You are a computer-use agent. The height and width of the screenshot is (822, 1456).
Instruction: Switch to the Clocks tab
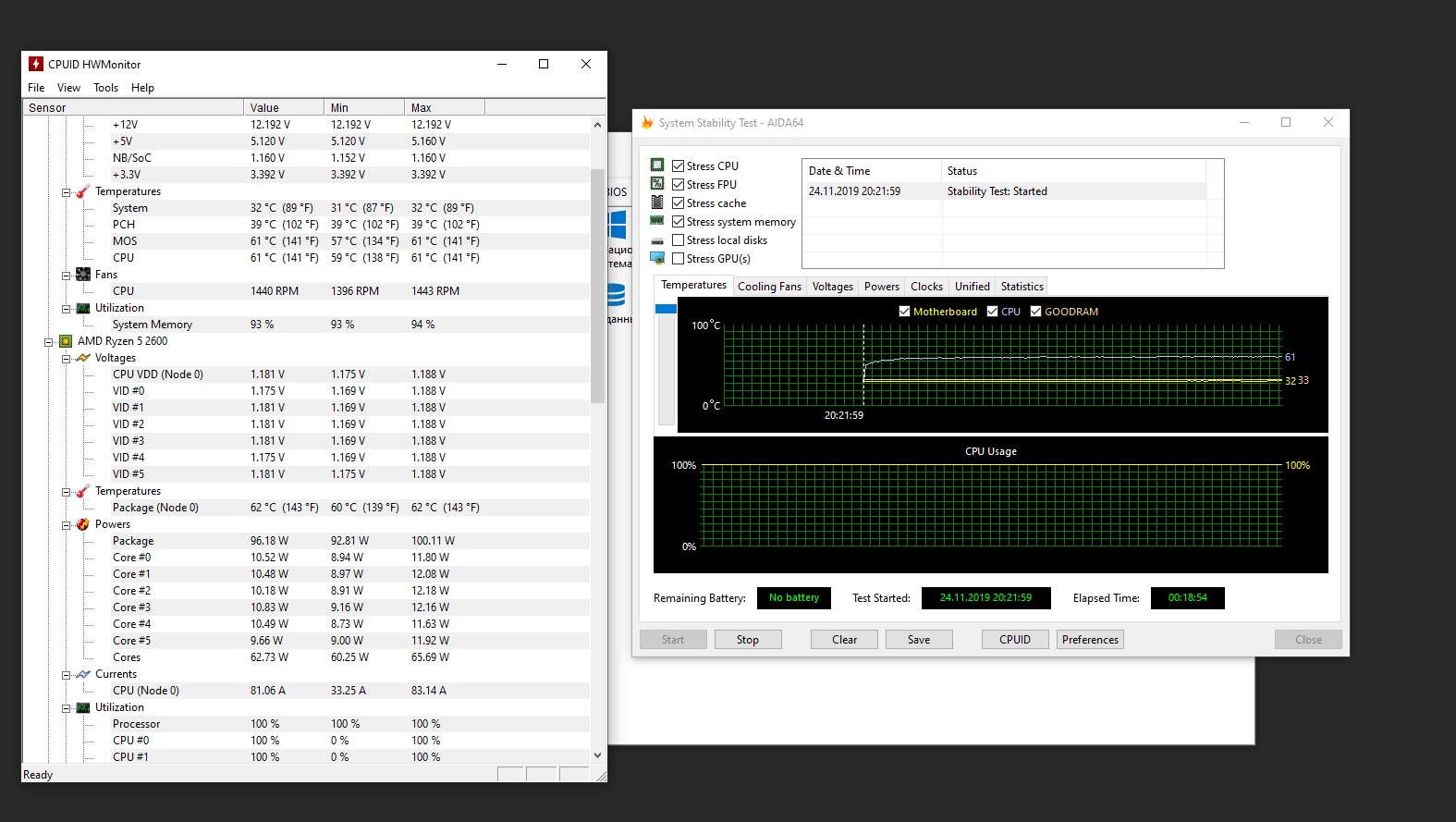[926, 287]
